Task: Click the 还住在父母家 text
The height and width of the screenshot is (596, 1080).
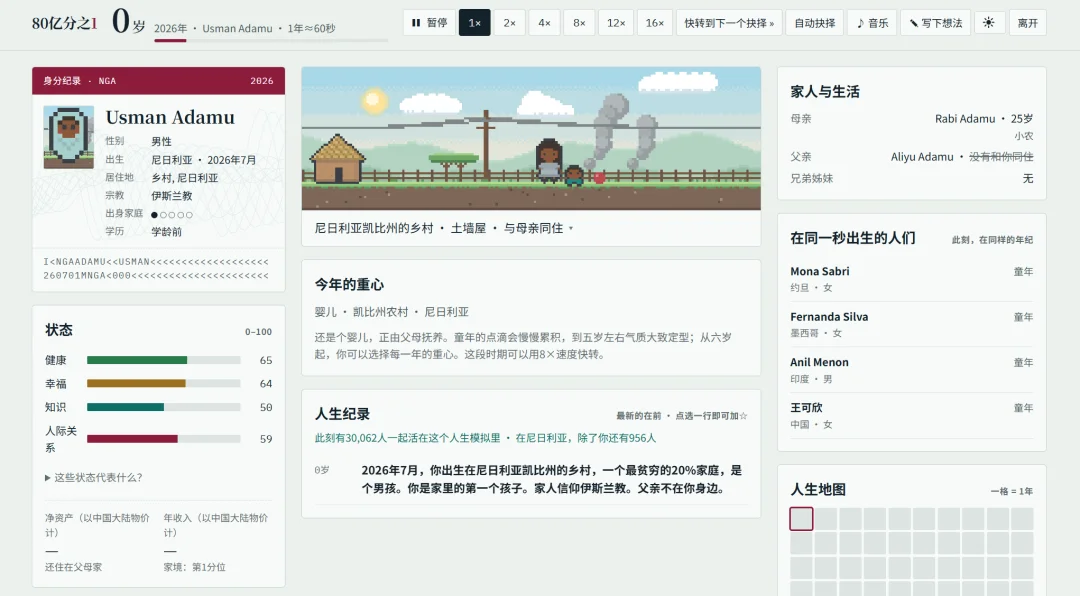Action: (x=73, y=567)
